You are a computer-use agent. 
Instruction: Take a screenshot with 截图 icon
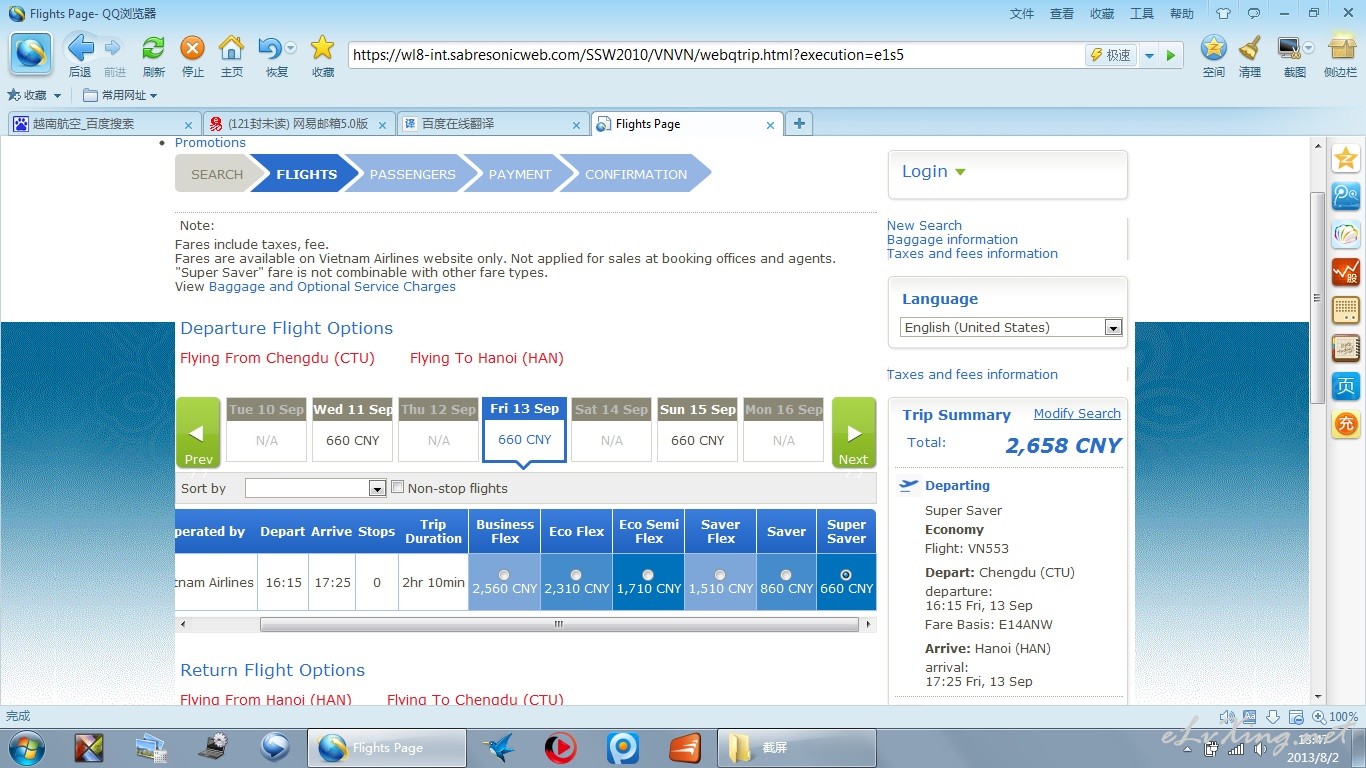[x=1290, y=47]
